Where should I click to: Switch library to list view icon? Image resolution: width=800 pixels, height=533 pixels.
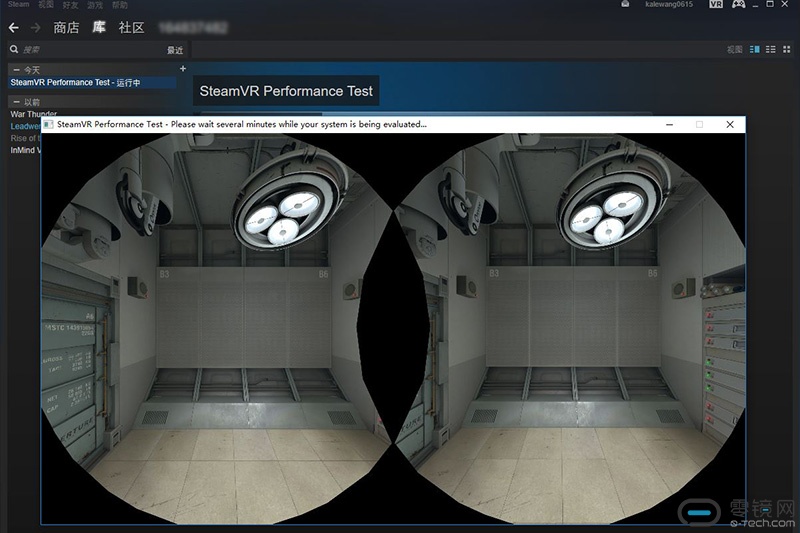coord(770,49)
